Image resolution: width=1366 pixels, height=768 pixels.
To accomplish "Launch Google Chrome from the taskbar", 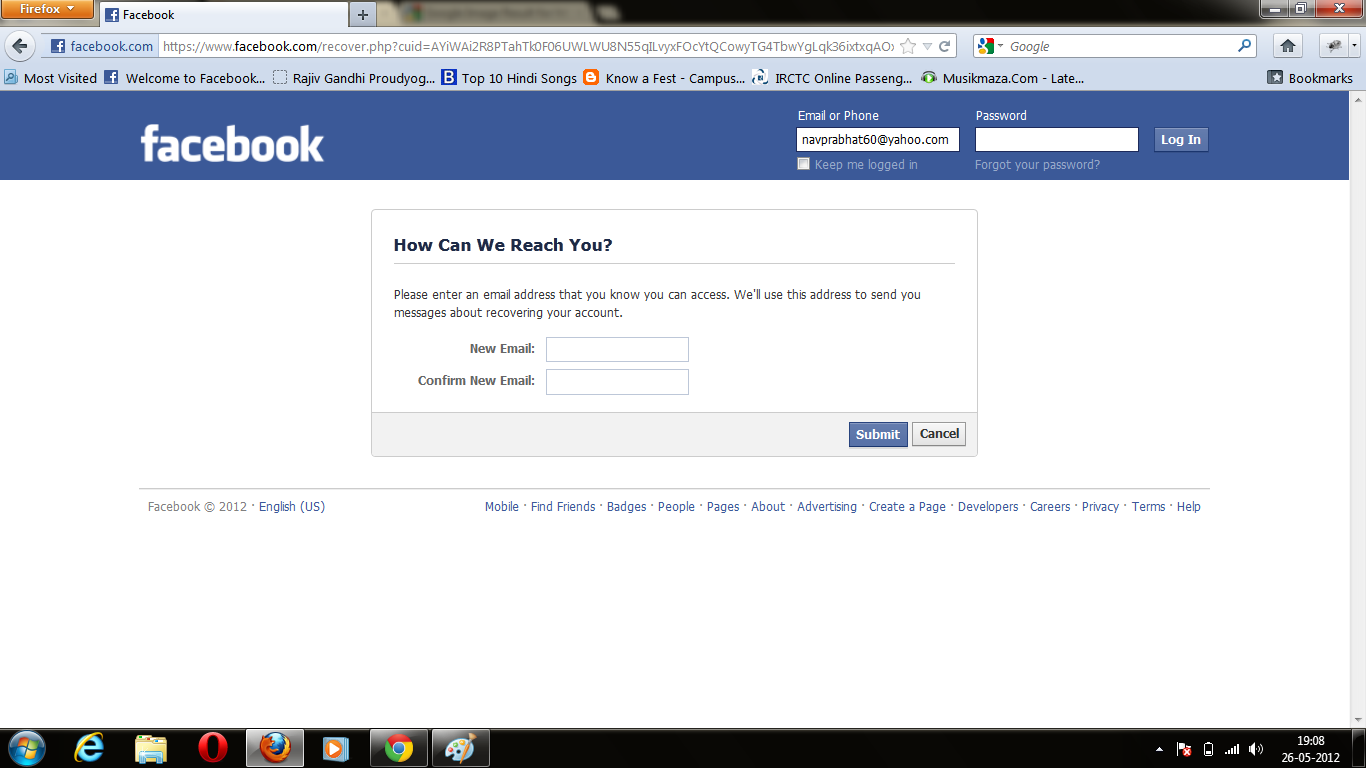I will click(399, 748).
